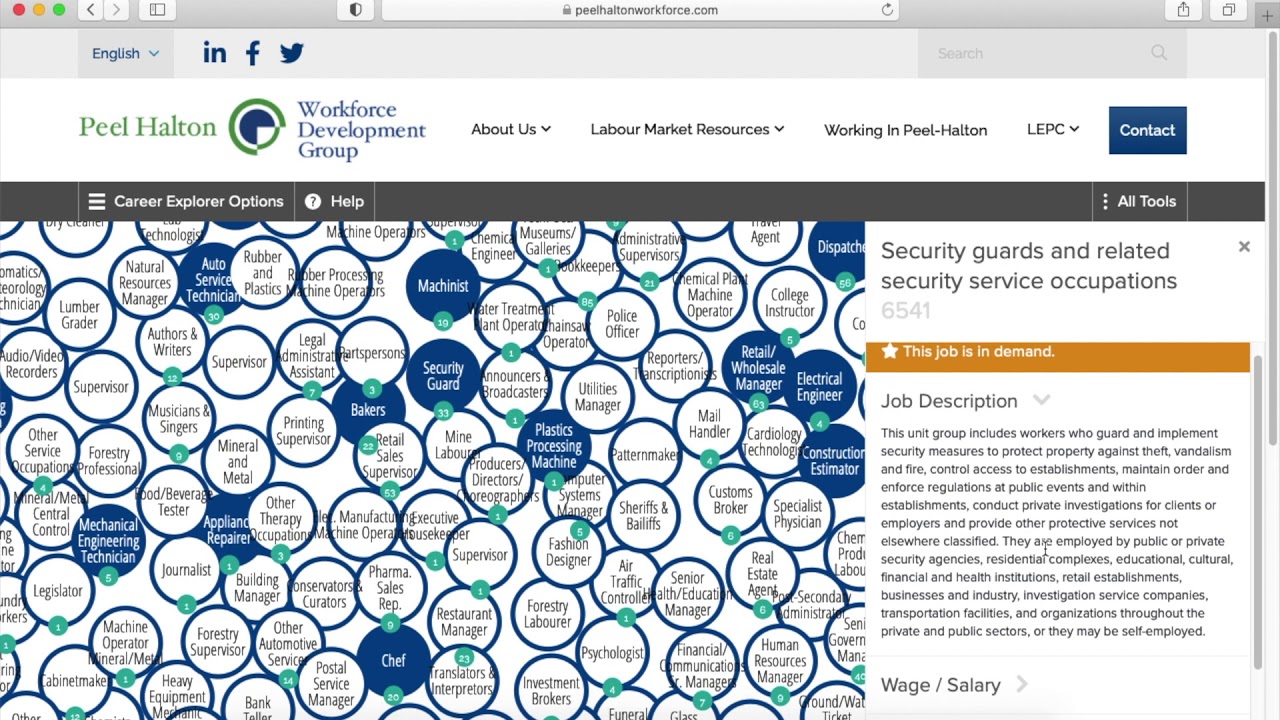Select the Natural Resources Manager bubble
The image size is (1280, 720).
(145, 283)
